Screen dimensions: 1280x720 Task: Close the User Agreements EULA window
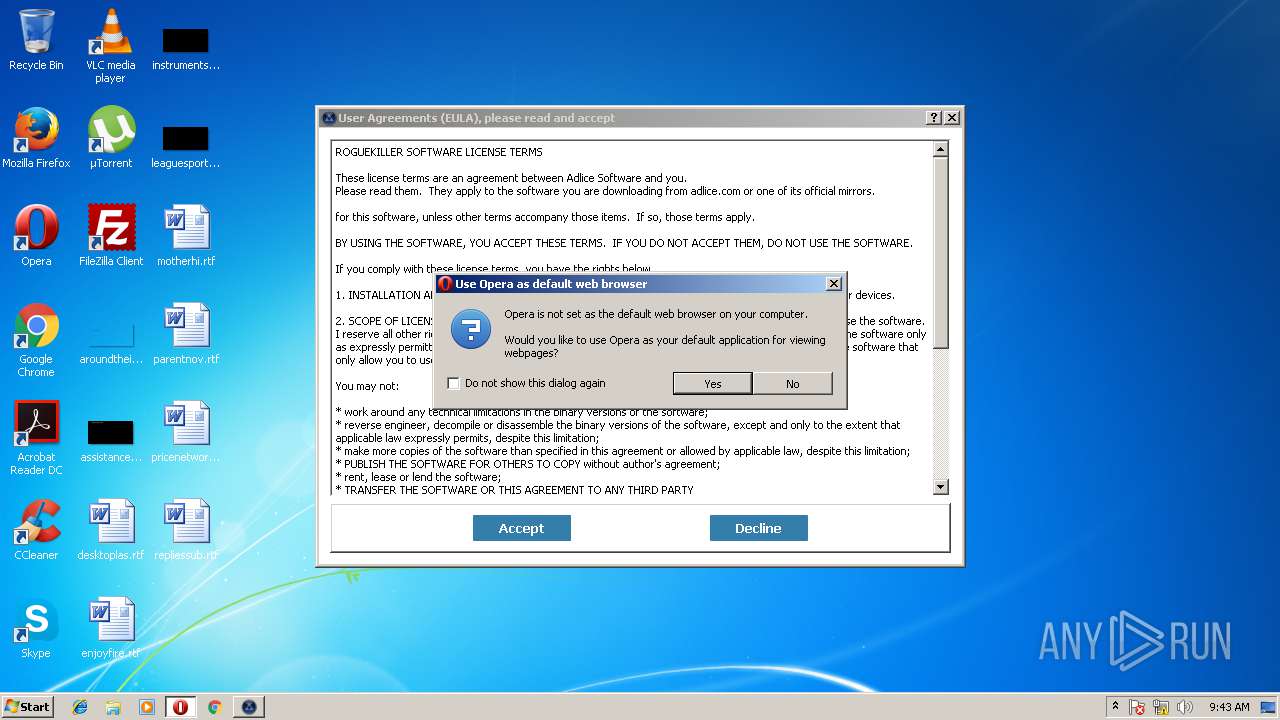pos(952,118)
